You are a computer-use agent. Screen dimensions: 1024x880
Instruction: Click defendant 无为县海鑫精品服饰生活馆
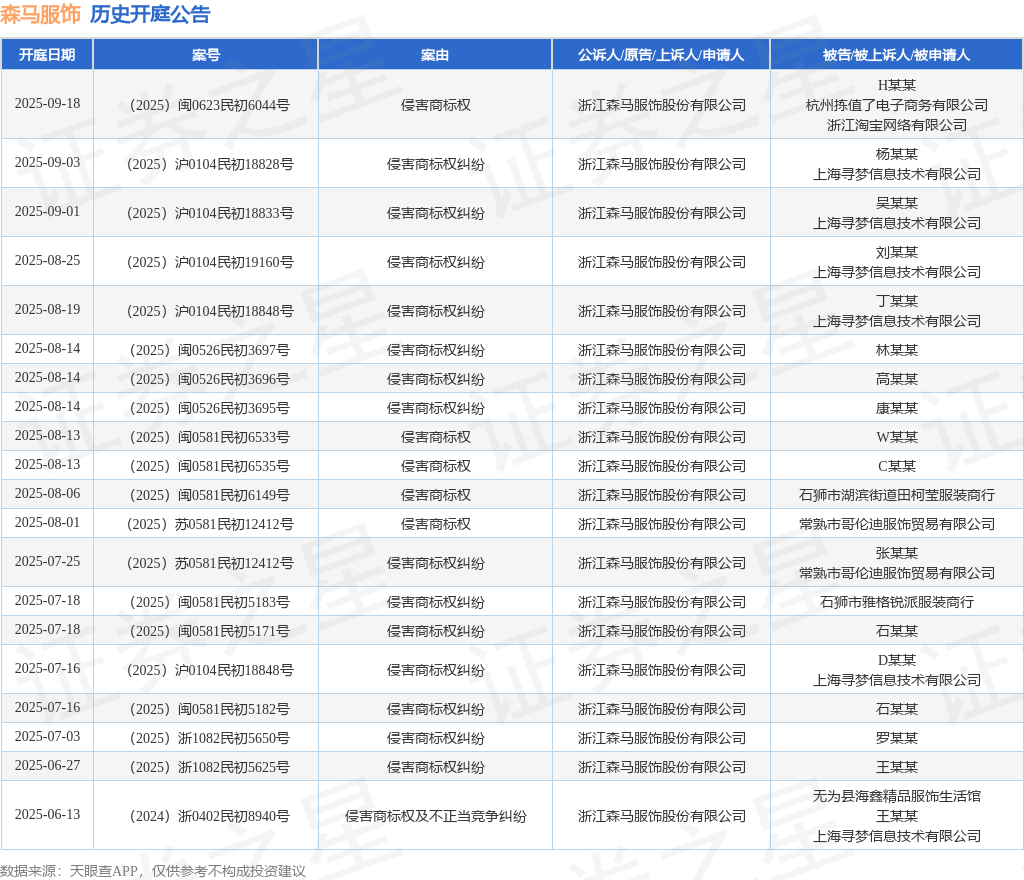[x=897, y=796]
